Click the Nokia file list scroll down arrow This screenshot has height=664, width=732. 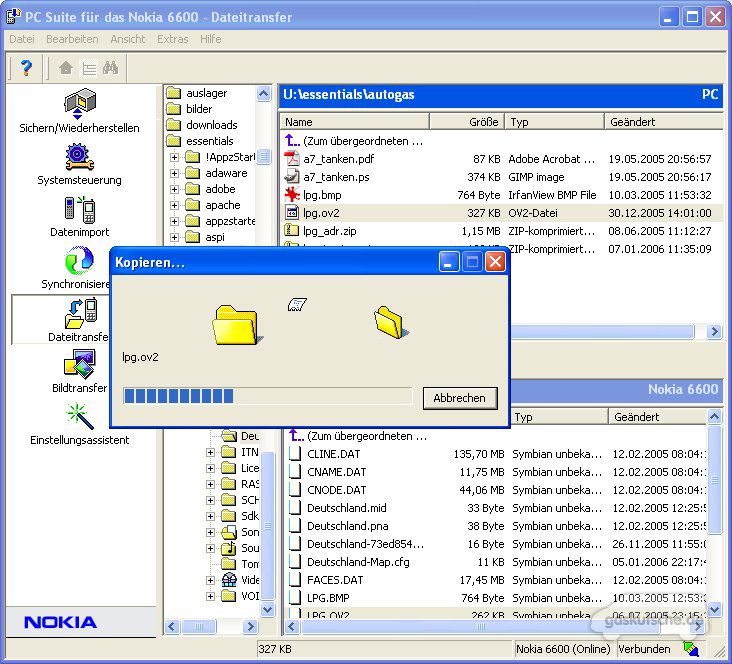[x=715, y=609]
